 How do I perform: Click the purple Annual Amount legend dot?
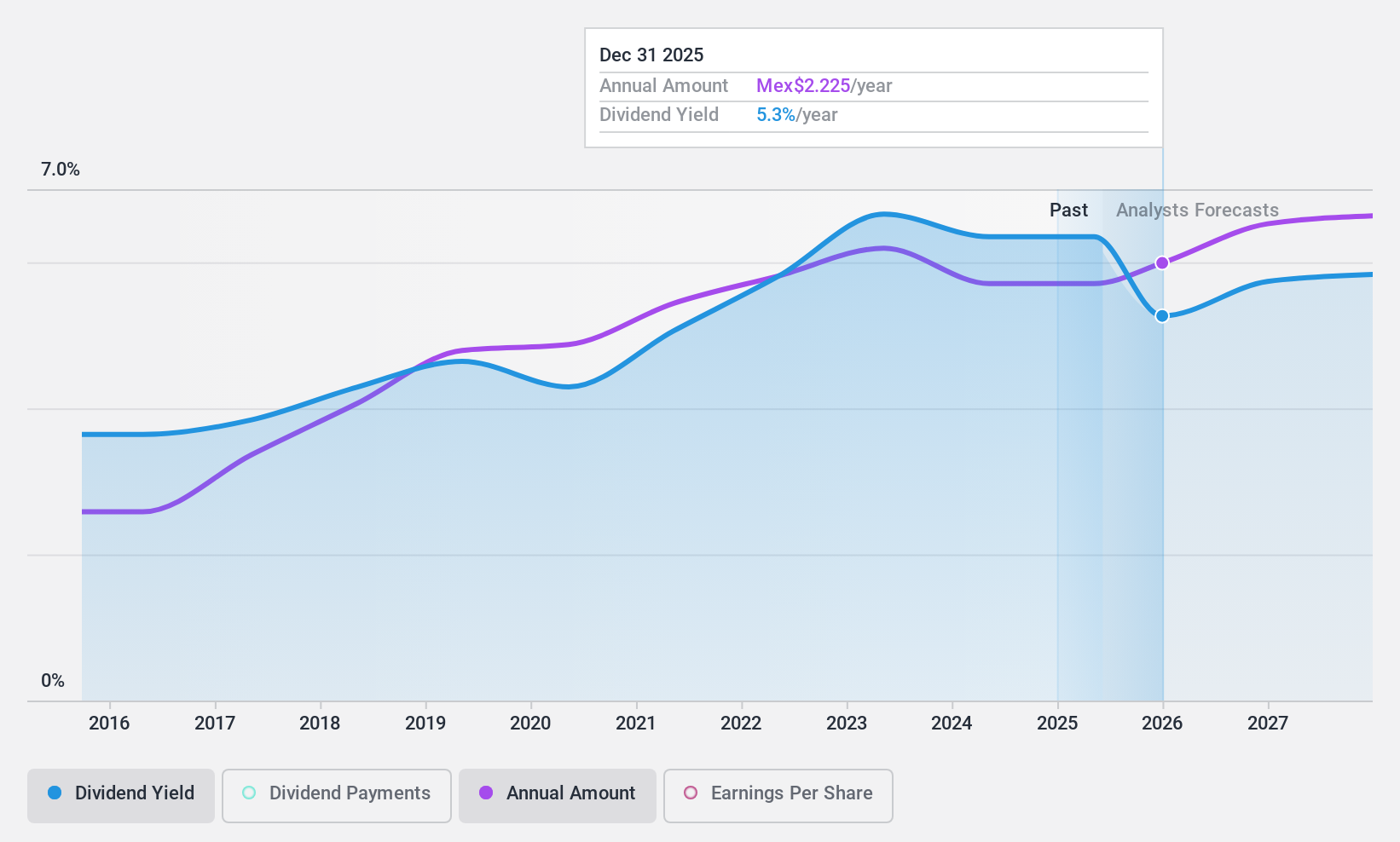coord(486,793)
